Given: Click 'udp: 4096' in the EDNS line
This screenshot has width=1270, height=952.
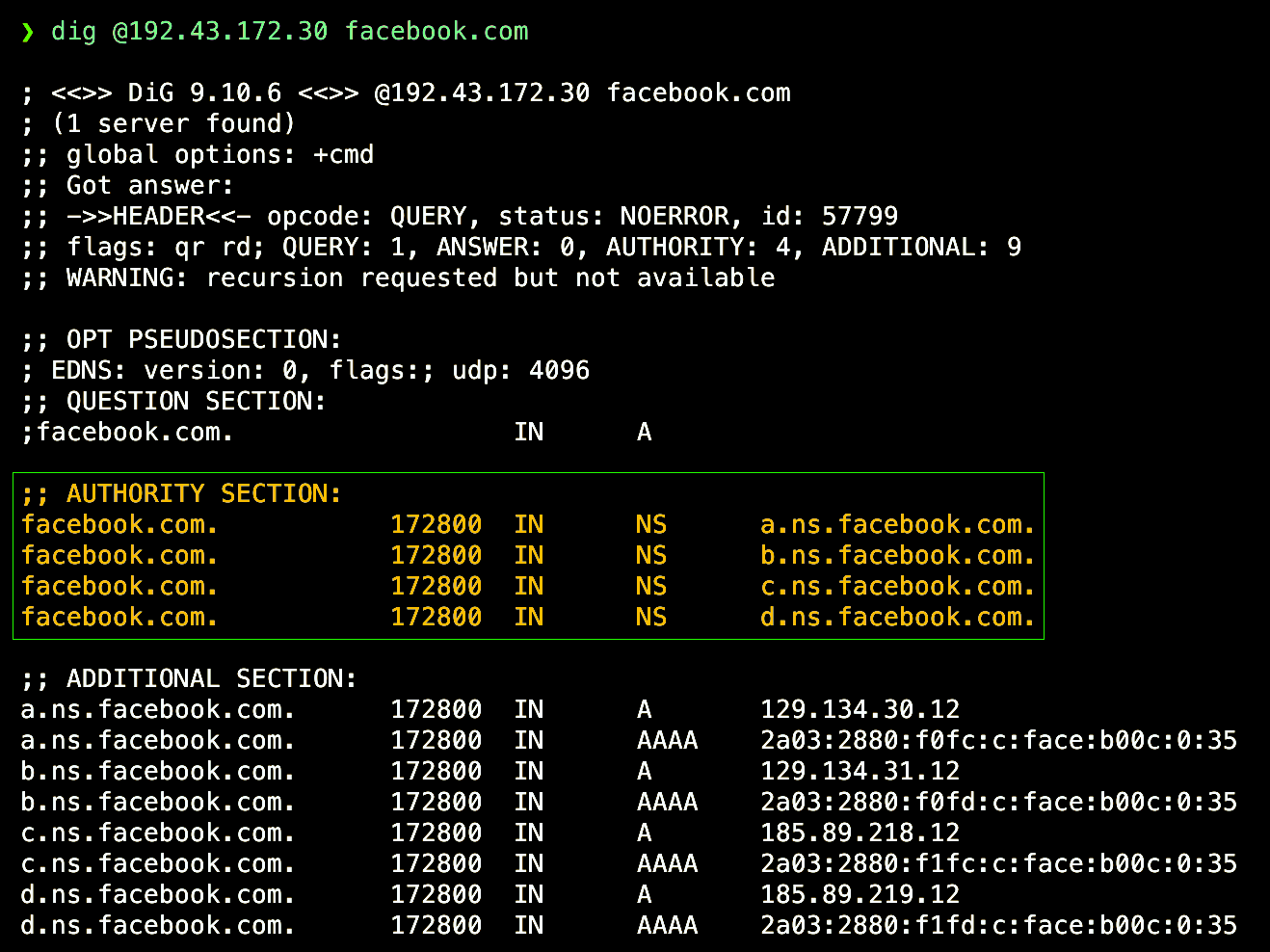Looking at the screenshot, I should coord(521,371).
